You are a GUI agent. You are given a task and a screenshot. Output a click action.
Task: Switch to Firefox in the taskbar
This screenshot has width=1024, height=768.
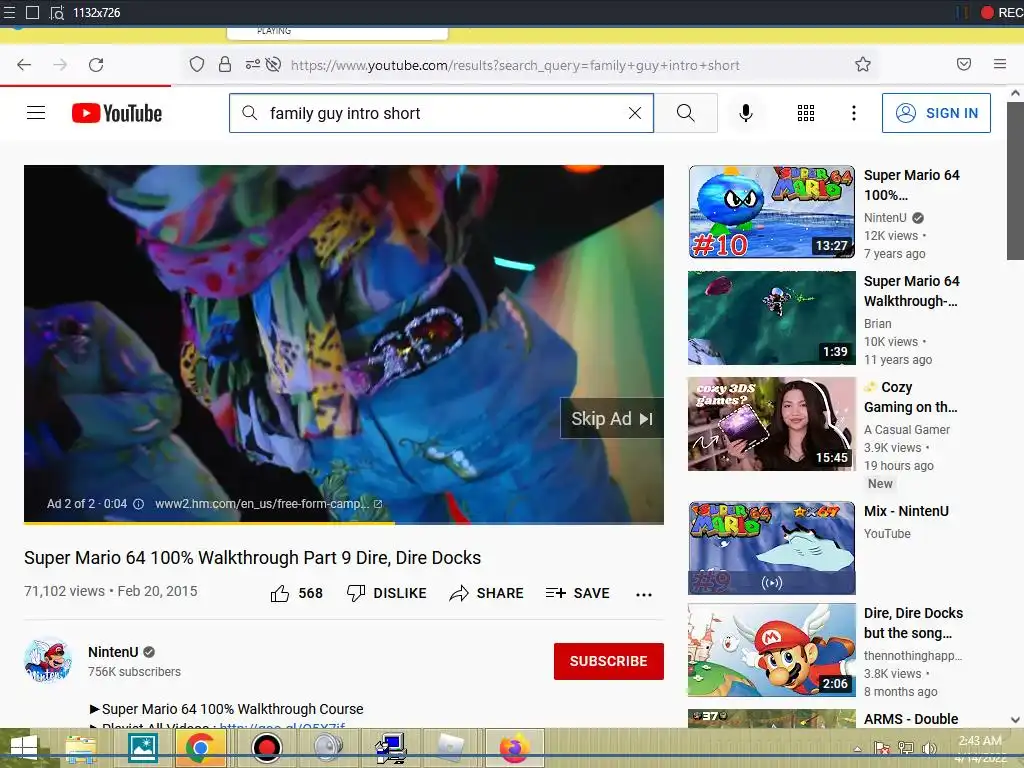pyautogui.click(x=515, y=748)
